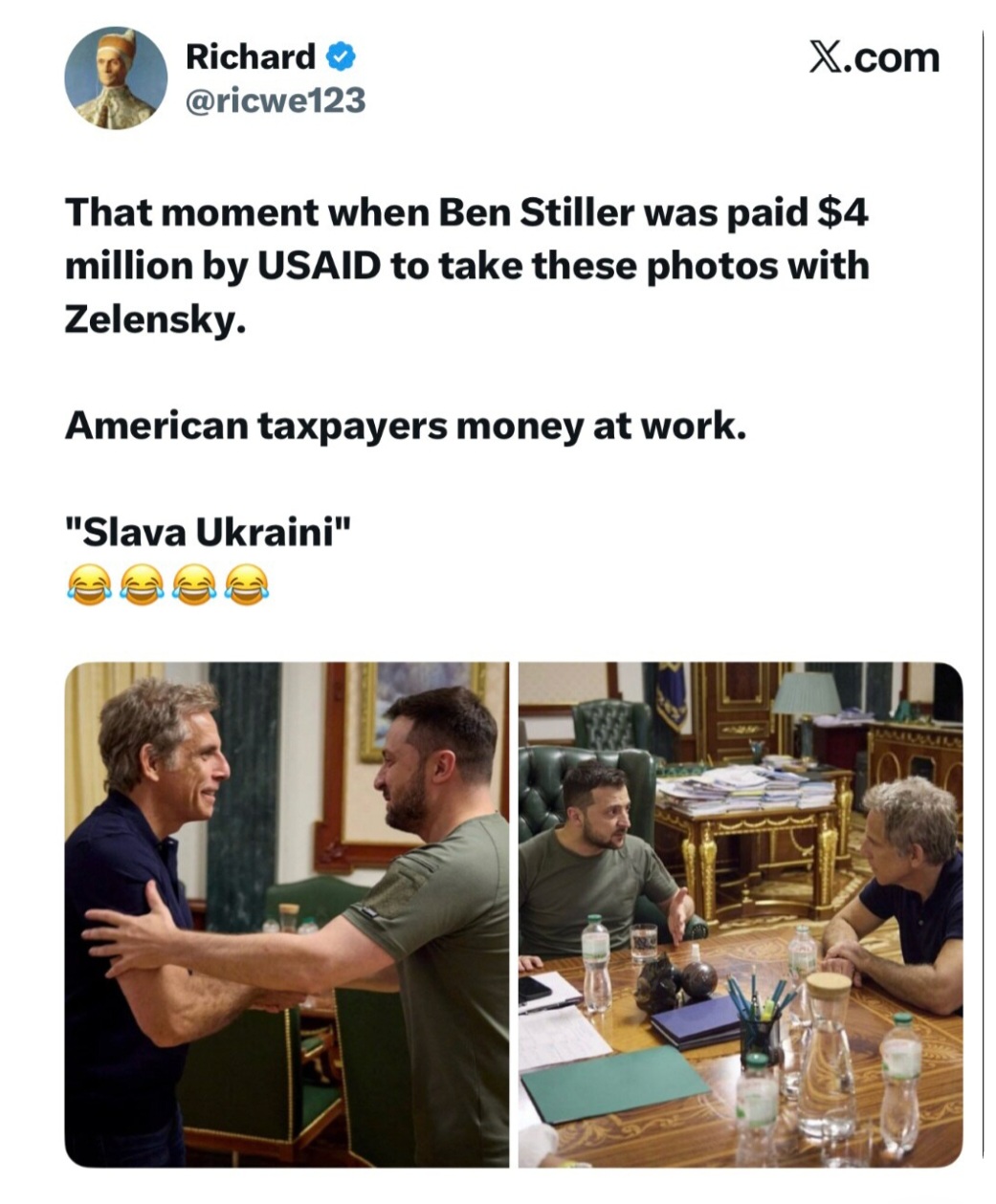Open the @ricwe123 handle link
996x1204 pixels.
[x=276, y=99]
